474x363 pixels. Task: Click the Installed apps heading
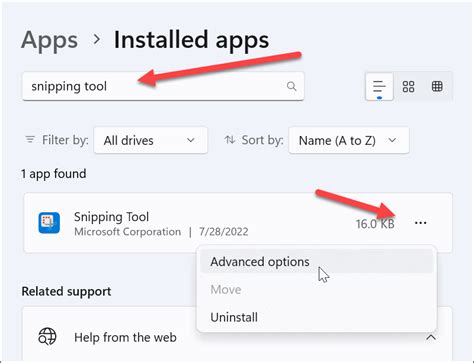point(191,40)
